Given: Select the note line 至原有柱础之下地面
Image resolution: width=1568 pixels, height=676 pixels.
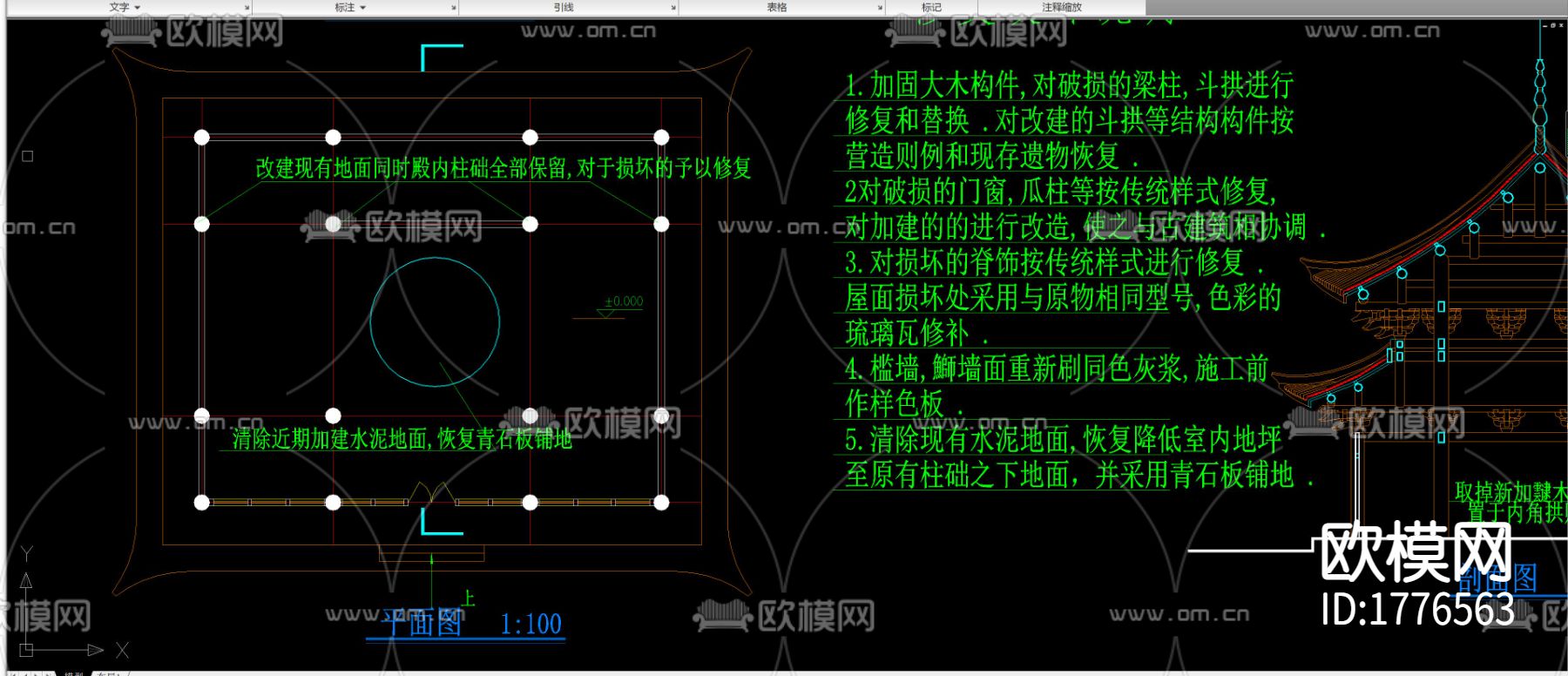Looking at the screenshot, I should click(x=1078, y=475).
